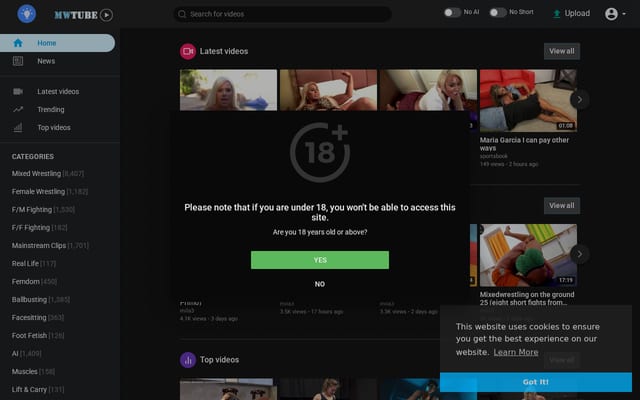Focus the Search for videos field
The width and height of the screenshot is (640, 400).
coord(282,14)
